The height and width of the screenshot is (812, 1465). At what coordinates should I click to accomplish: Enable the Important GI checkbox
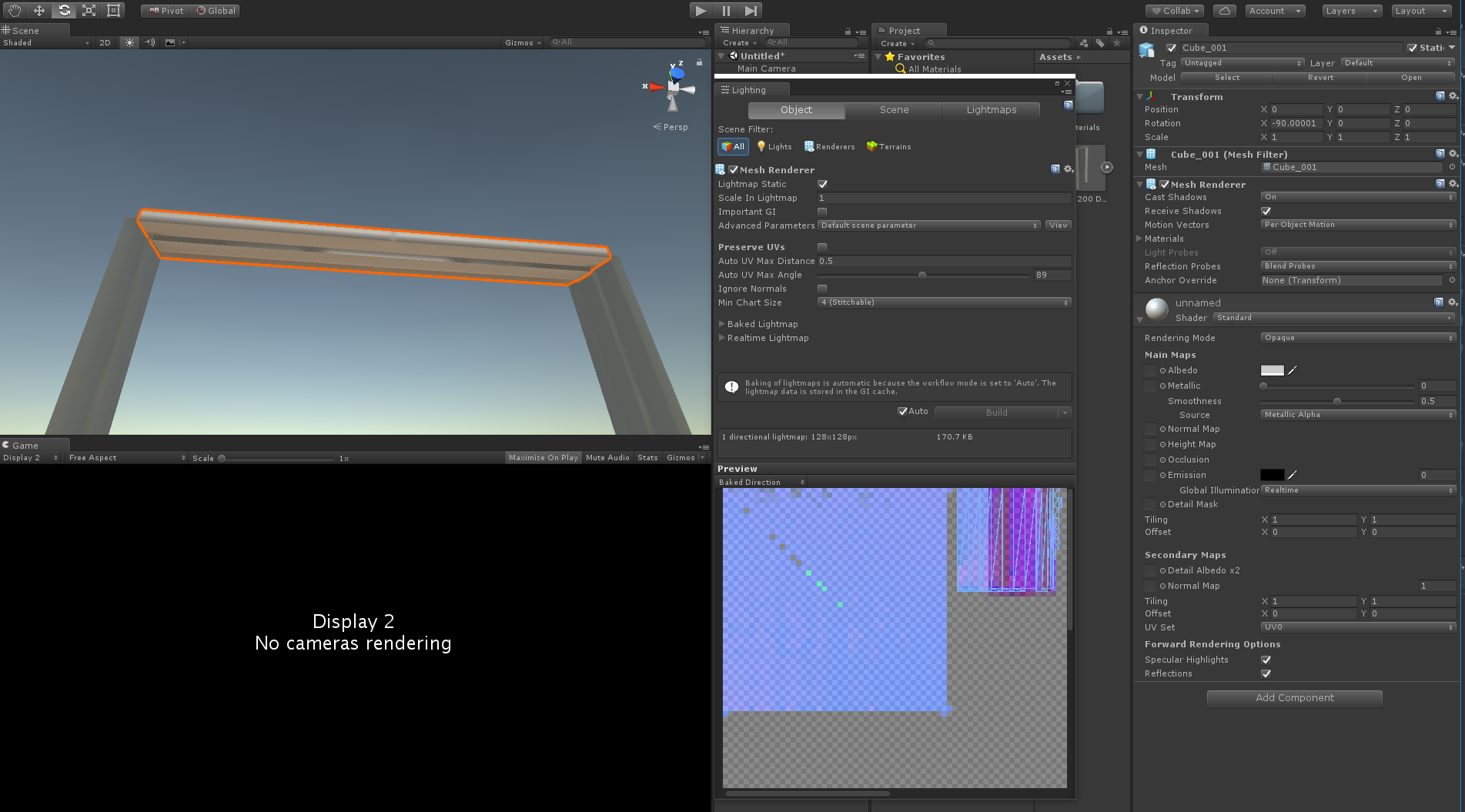pyautogui.click(x=822, y=212)
